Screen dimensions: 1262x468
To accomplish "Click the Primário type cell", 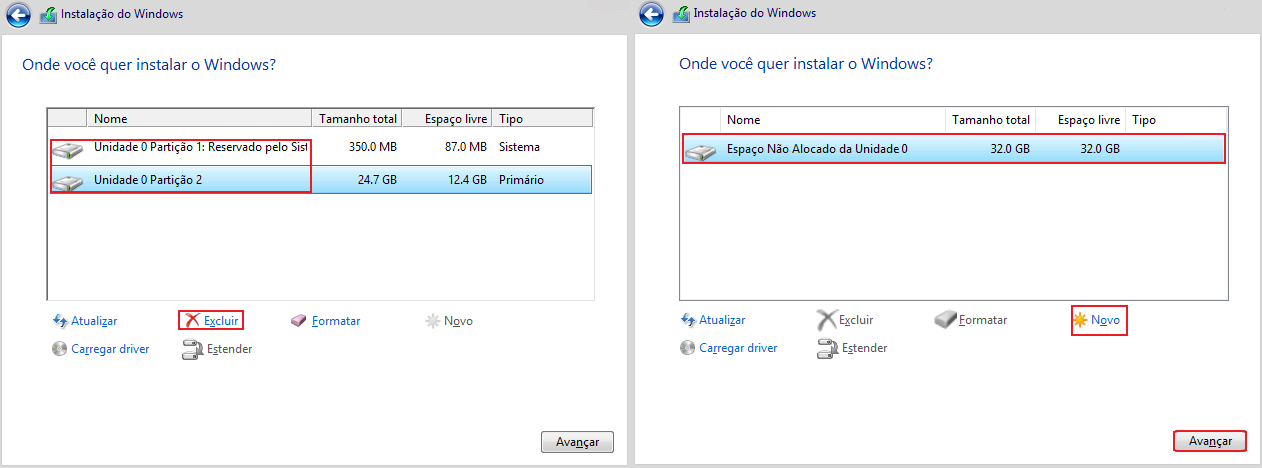I will pos(522,180).
